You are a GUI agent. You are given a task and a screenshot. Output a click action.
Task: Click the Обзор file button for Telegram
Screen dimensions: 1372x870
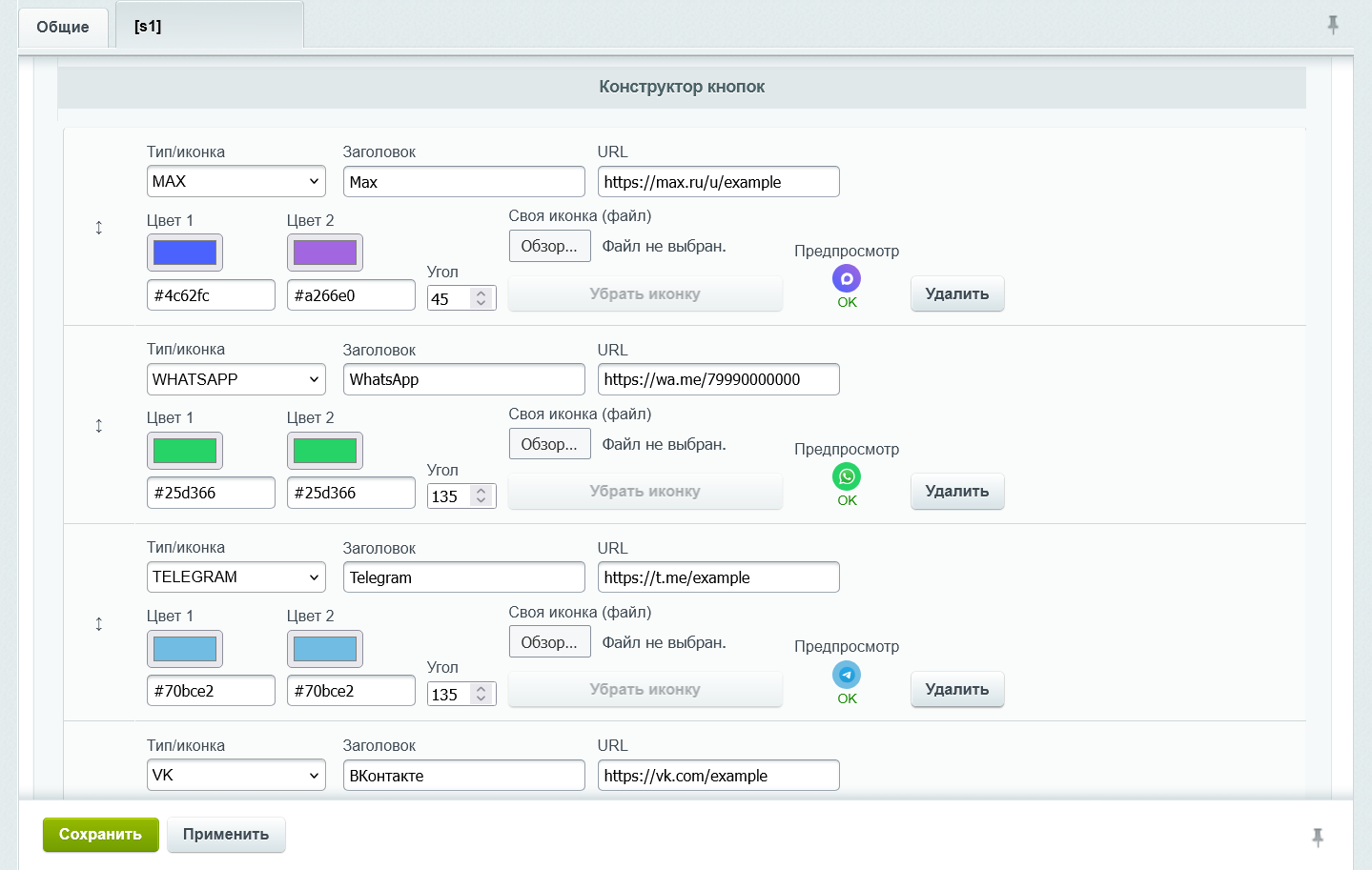pos(549,642)
